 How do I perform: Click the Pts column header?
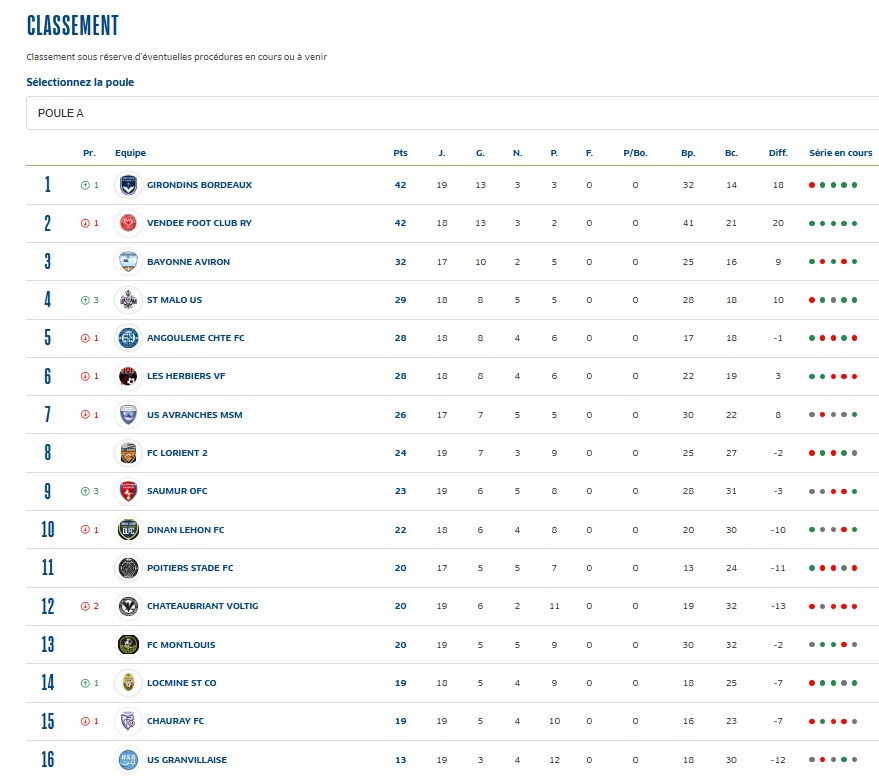coord(400,153)
